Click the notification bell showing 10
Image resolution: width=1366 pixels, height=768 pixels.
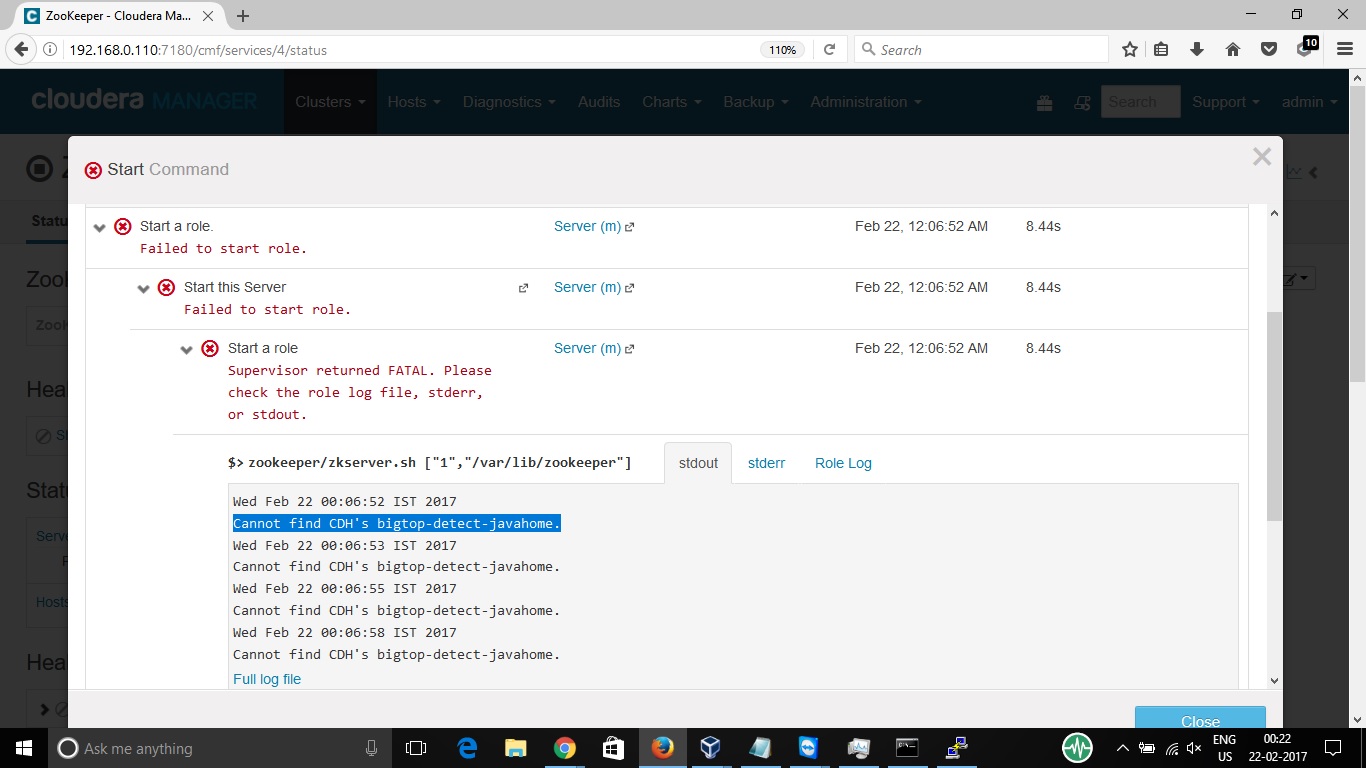1305,48
